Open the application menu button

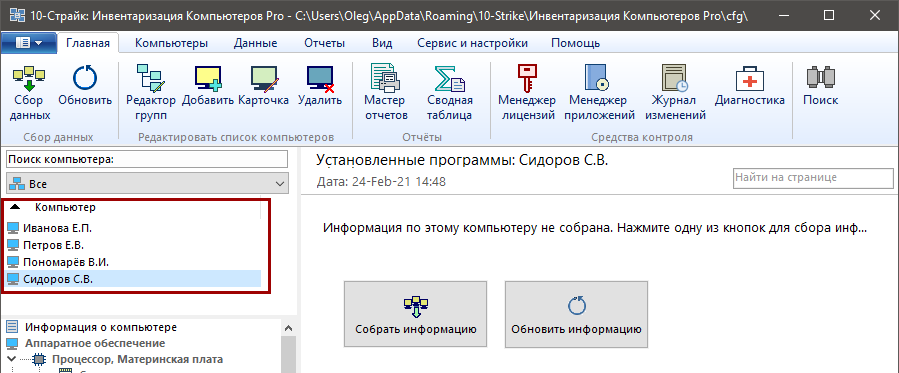point(29,42)
